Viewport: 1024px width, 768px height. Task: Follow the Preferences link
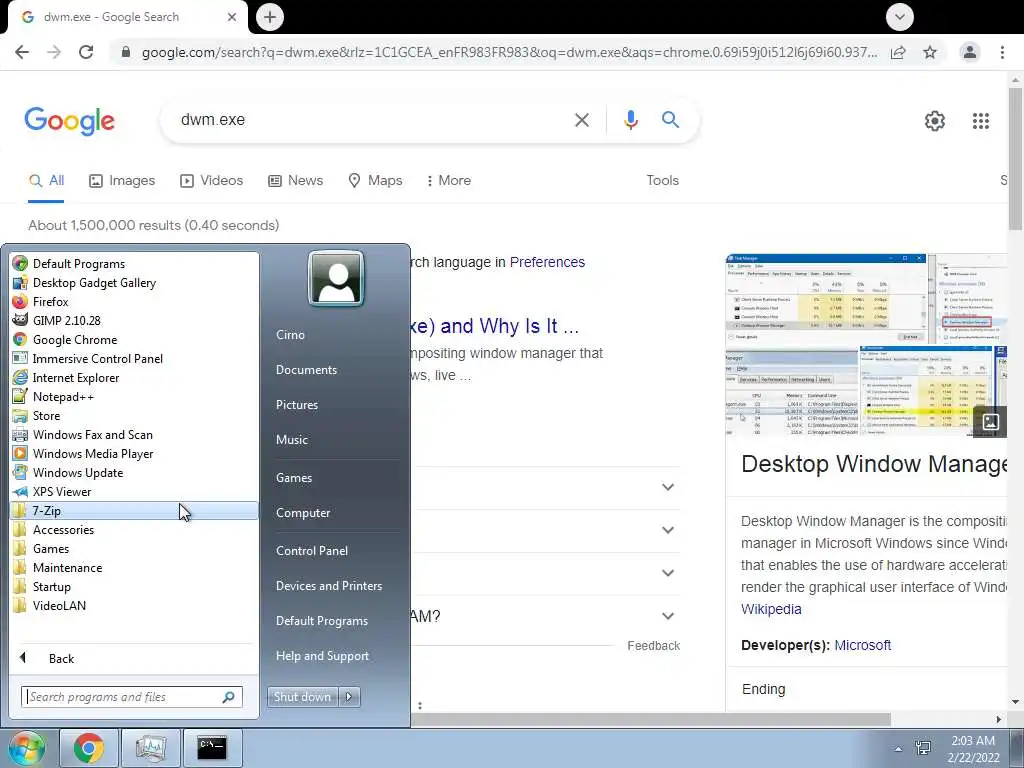click(547, 263)
